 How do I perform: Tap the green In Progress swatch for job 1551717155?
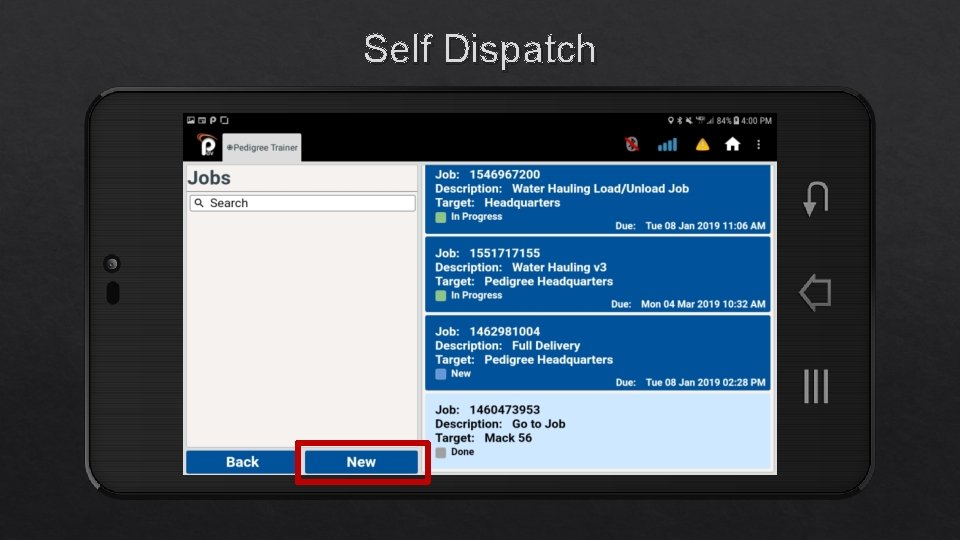click(x=440, y=295)
